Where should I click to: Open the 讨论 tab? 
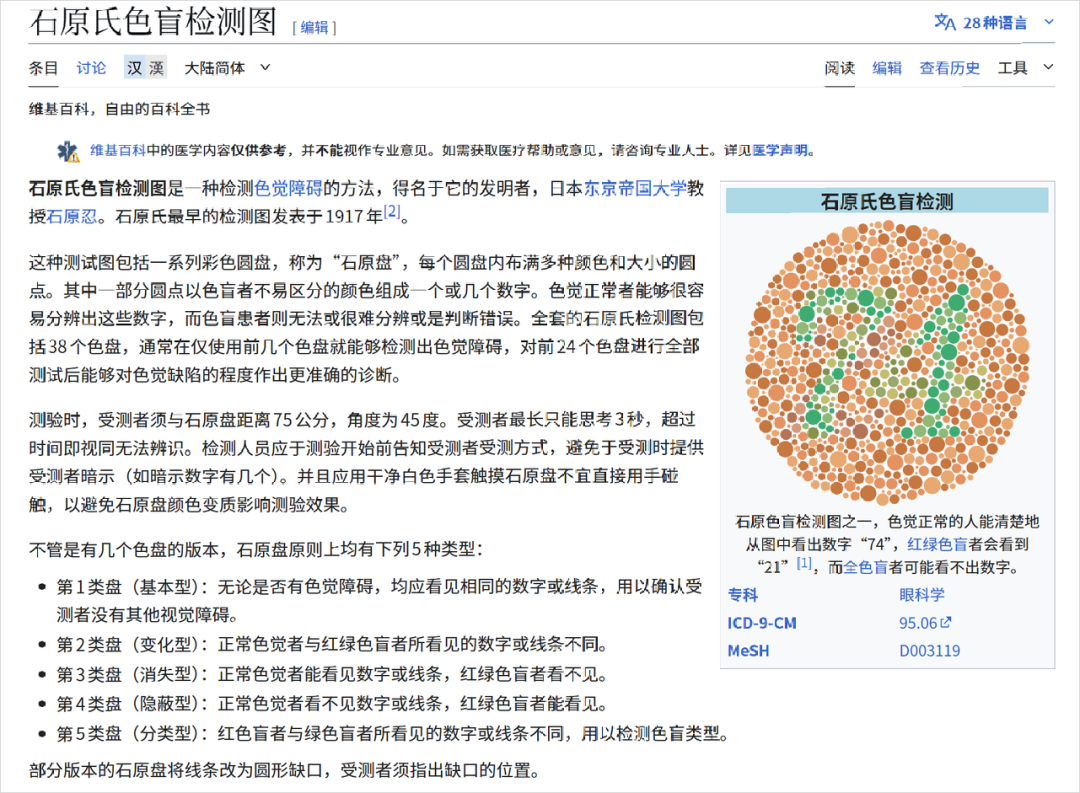(x=91, y=68)
